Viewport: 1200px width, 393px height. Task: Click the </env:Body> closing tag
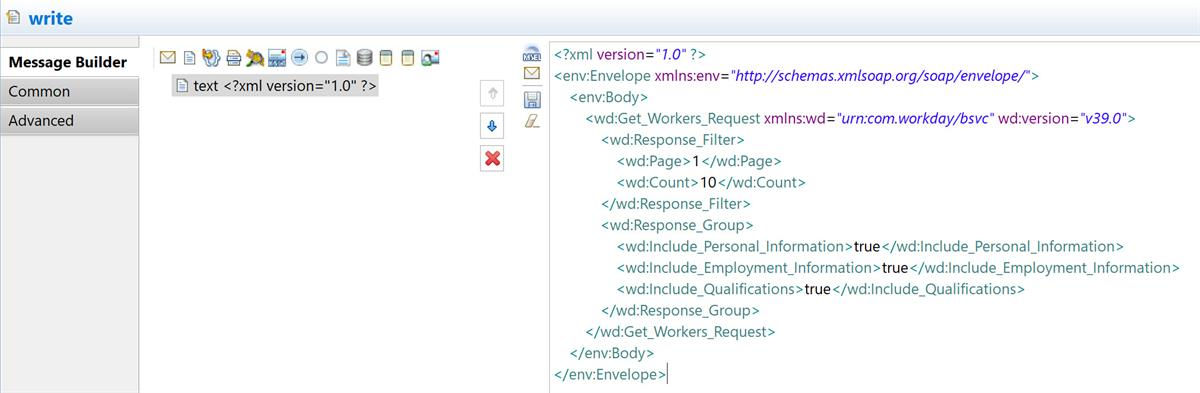pyautogui.click(x=612, y=353)
